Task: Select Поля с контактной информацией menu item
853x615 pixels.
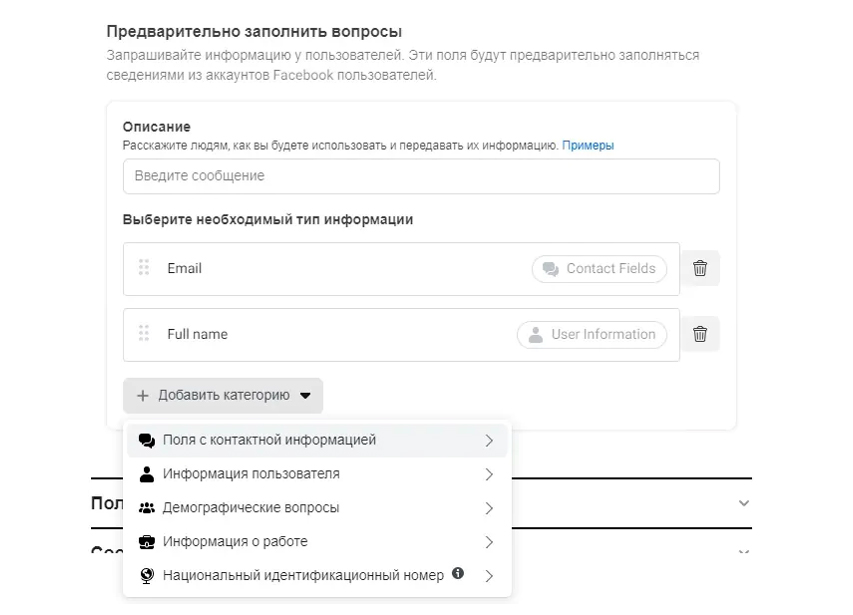Action: pyautogui.click(x=317, y=440)
